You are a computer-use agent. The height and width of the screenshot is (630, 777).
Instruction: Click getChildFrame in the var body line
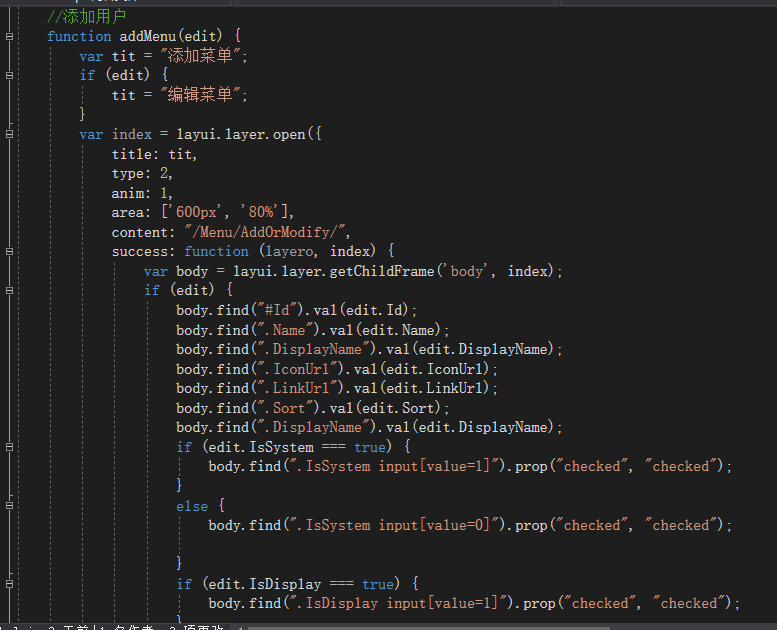click(382, 271)
